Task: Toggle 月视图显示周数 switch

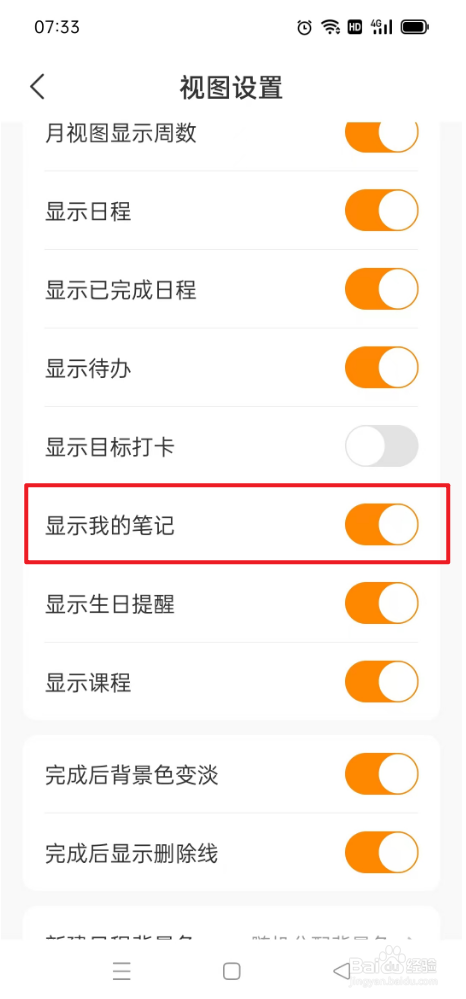Action: (382, 133)
